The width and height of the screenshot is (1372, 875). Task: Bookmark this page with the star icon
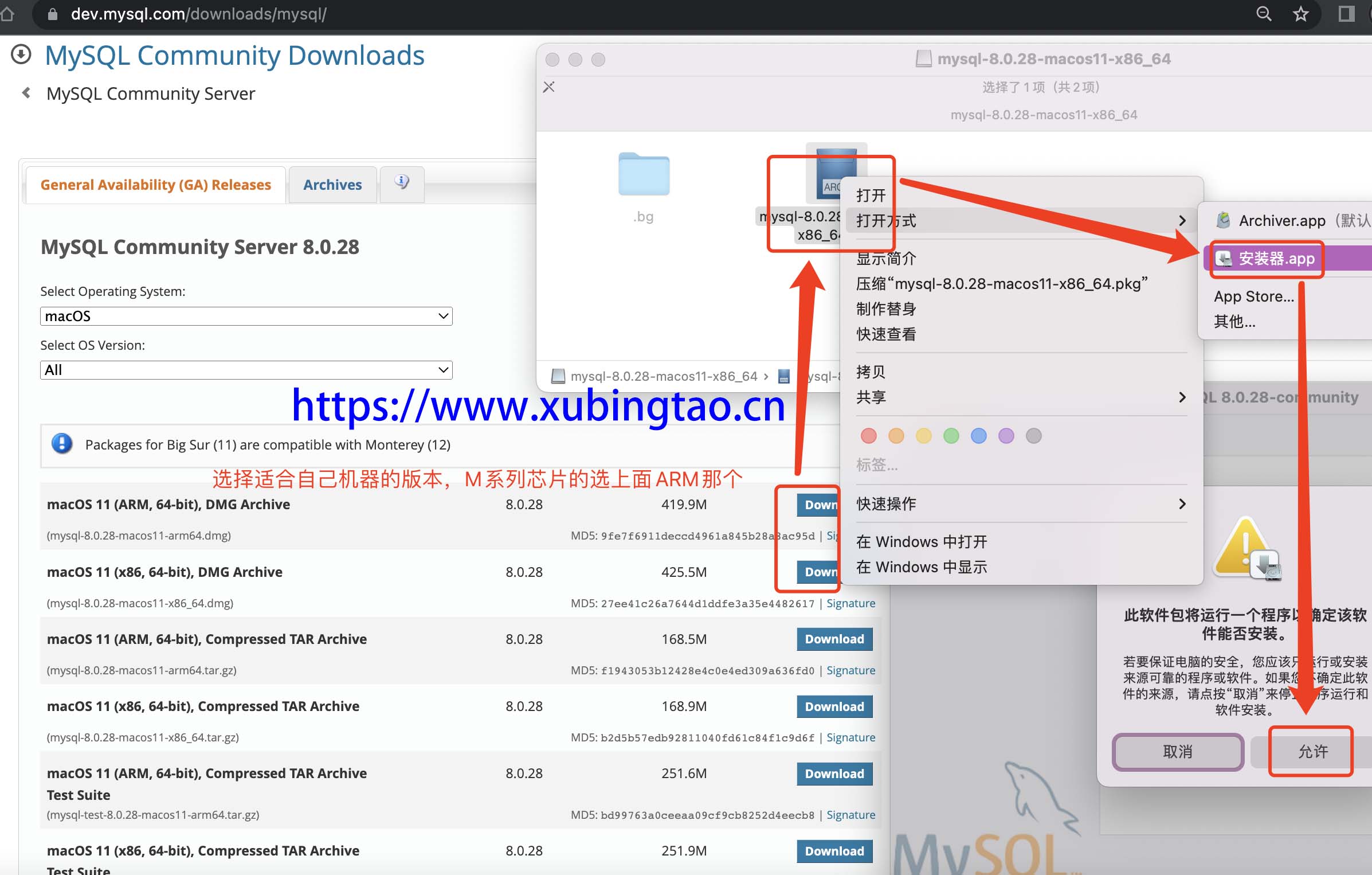[1301, 14]
